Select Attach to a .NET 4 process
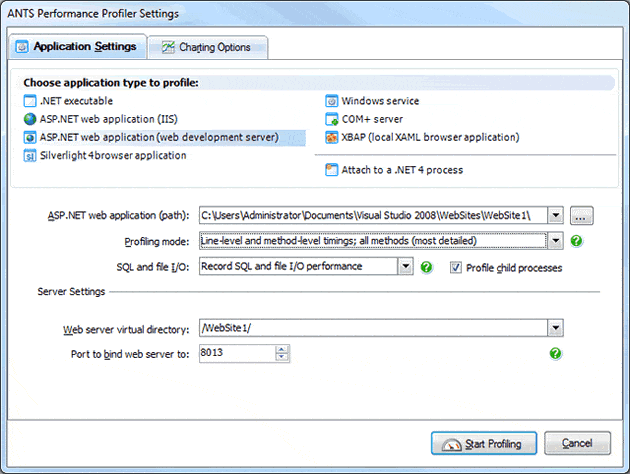Viewport: 630px width, 474px height. click(394, 170)
